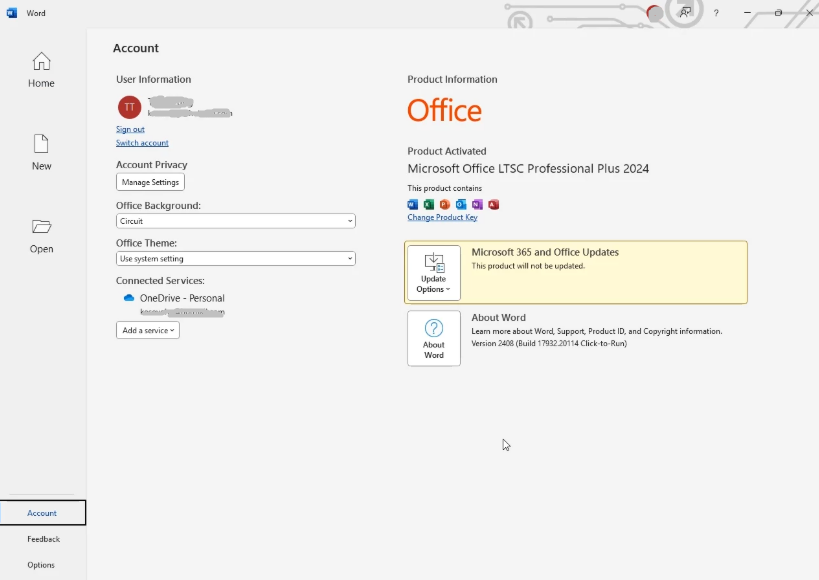
Task: Click the Access product icon
Action: 494,204
